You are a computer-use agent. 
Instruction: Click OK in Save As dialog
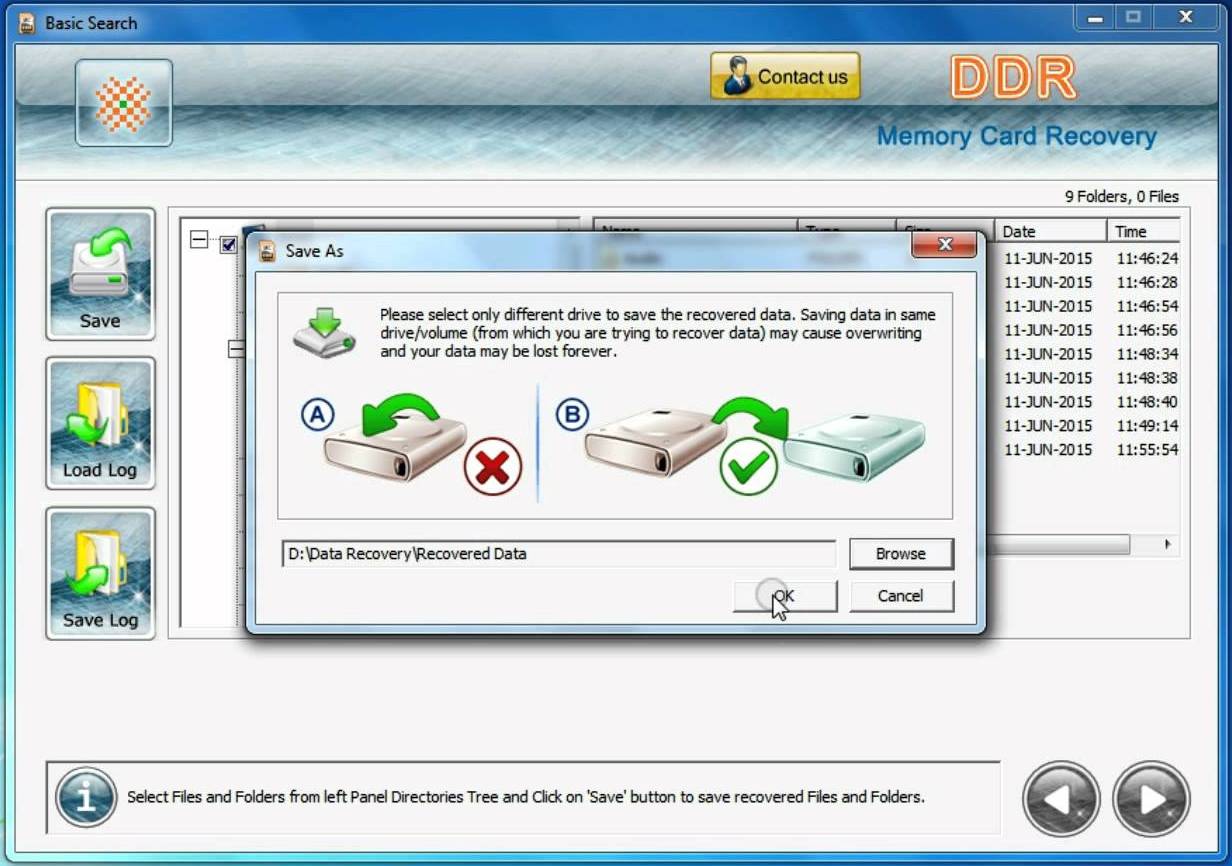[785, 596]
